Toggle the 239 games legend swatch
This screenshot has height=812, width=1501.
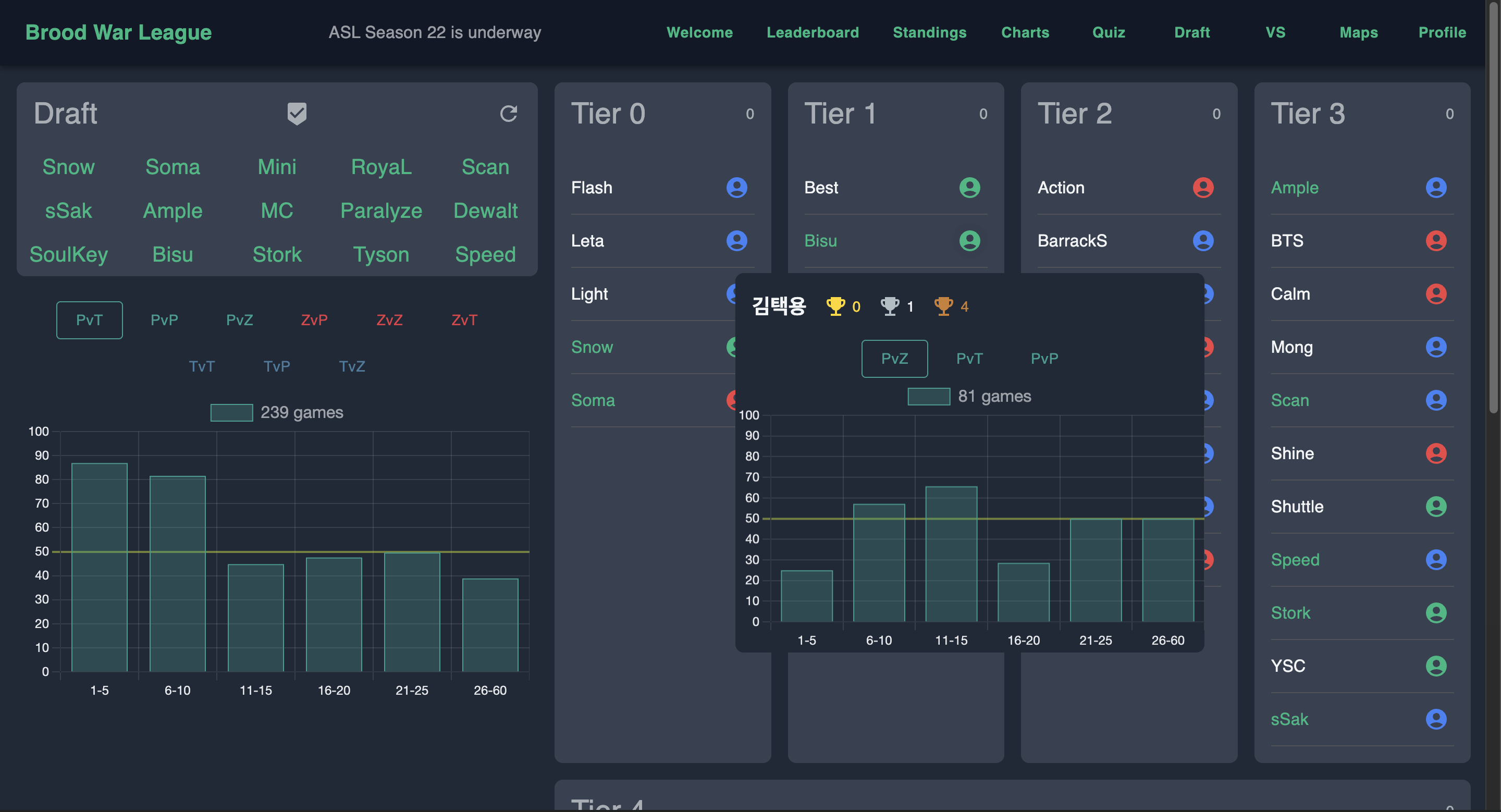click(x=231, y=412)
